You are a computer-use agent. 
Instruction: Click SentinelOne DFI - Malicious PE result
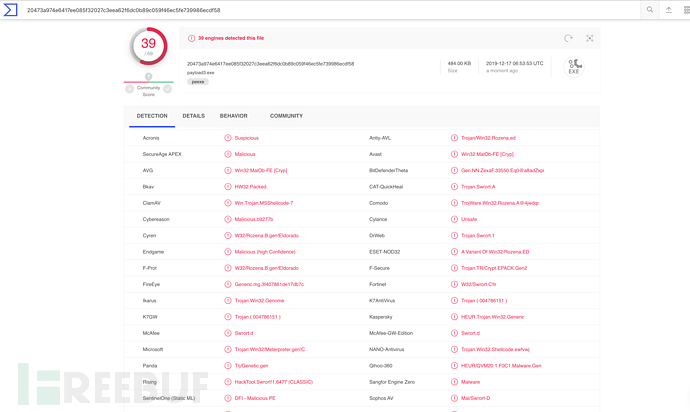point(255,398)
